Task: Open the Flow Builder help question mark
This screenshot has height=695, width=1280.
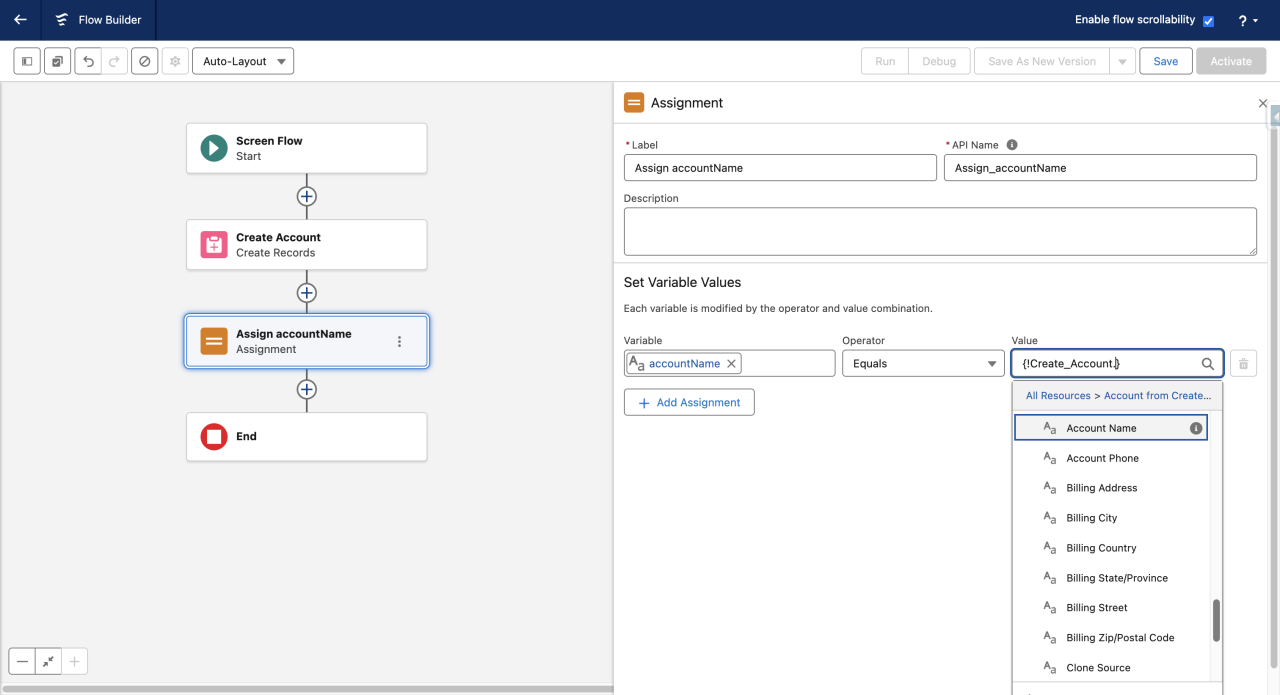Action: pos(1243,19)
